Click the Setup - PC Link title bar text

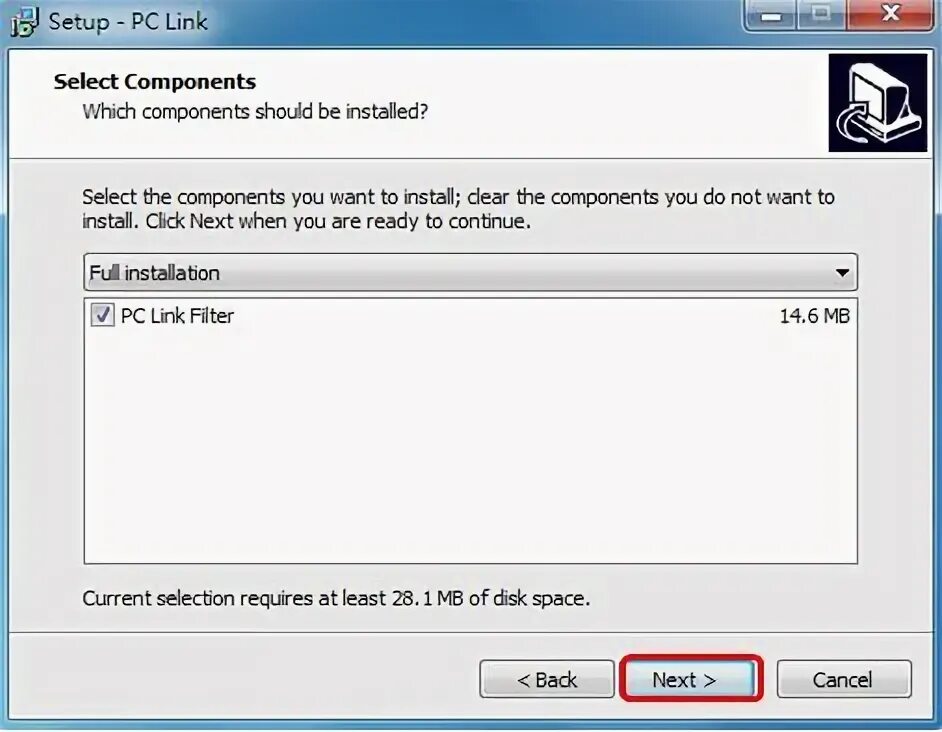click(x=128, y=22)
